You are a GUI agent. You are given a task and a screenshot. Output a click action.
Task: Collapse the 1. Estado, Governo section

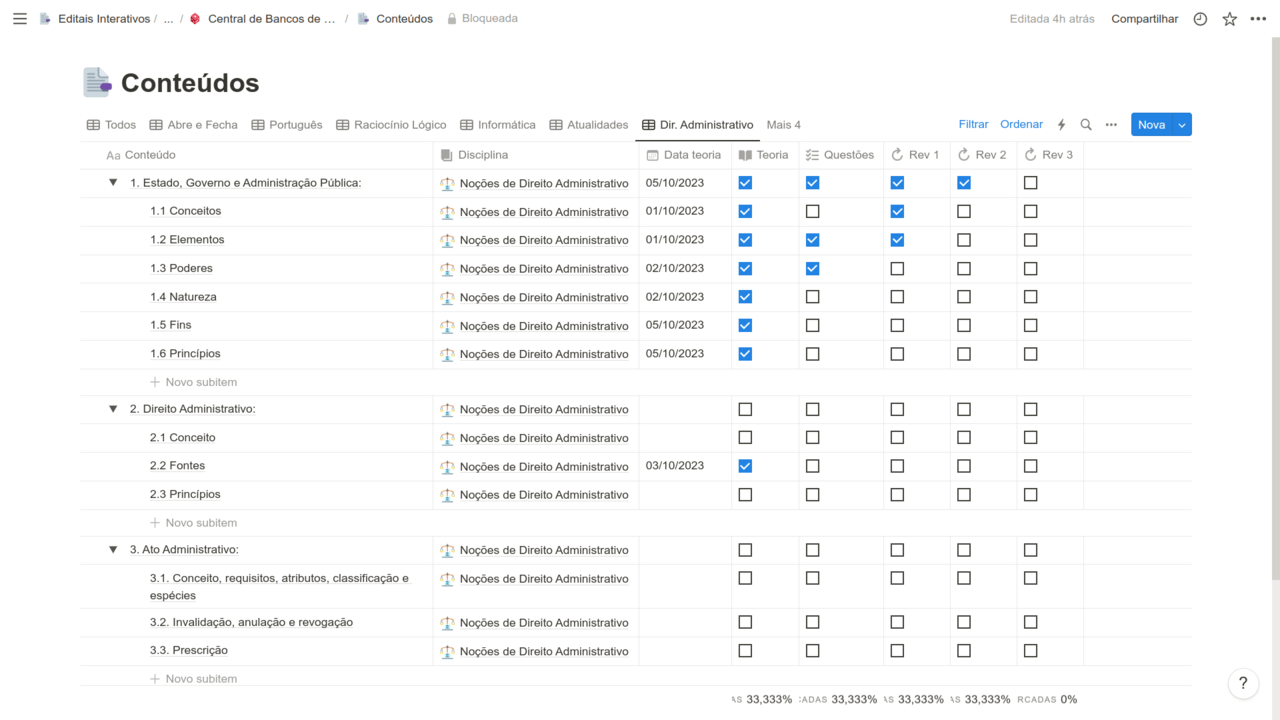[113, 183]
